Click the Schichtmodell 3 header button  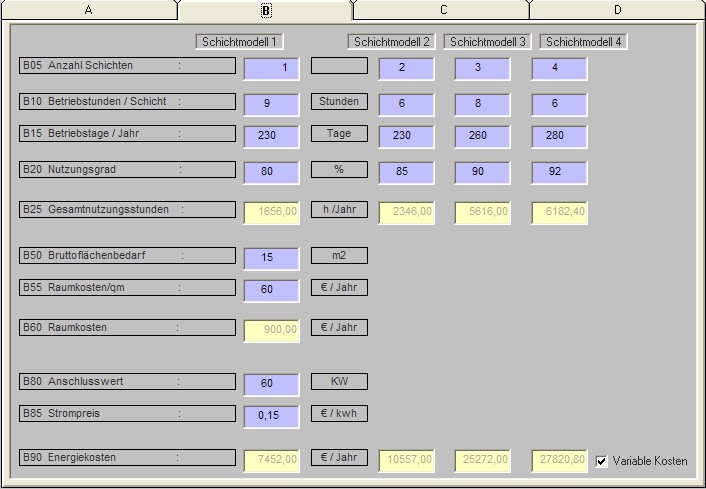click(488, 42)
